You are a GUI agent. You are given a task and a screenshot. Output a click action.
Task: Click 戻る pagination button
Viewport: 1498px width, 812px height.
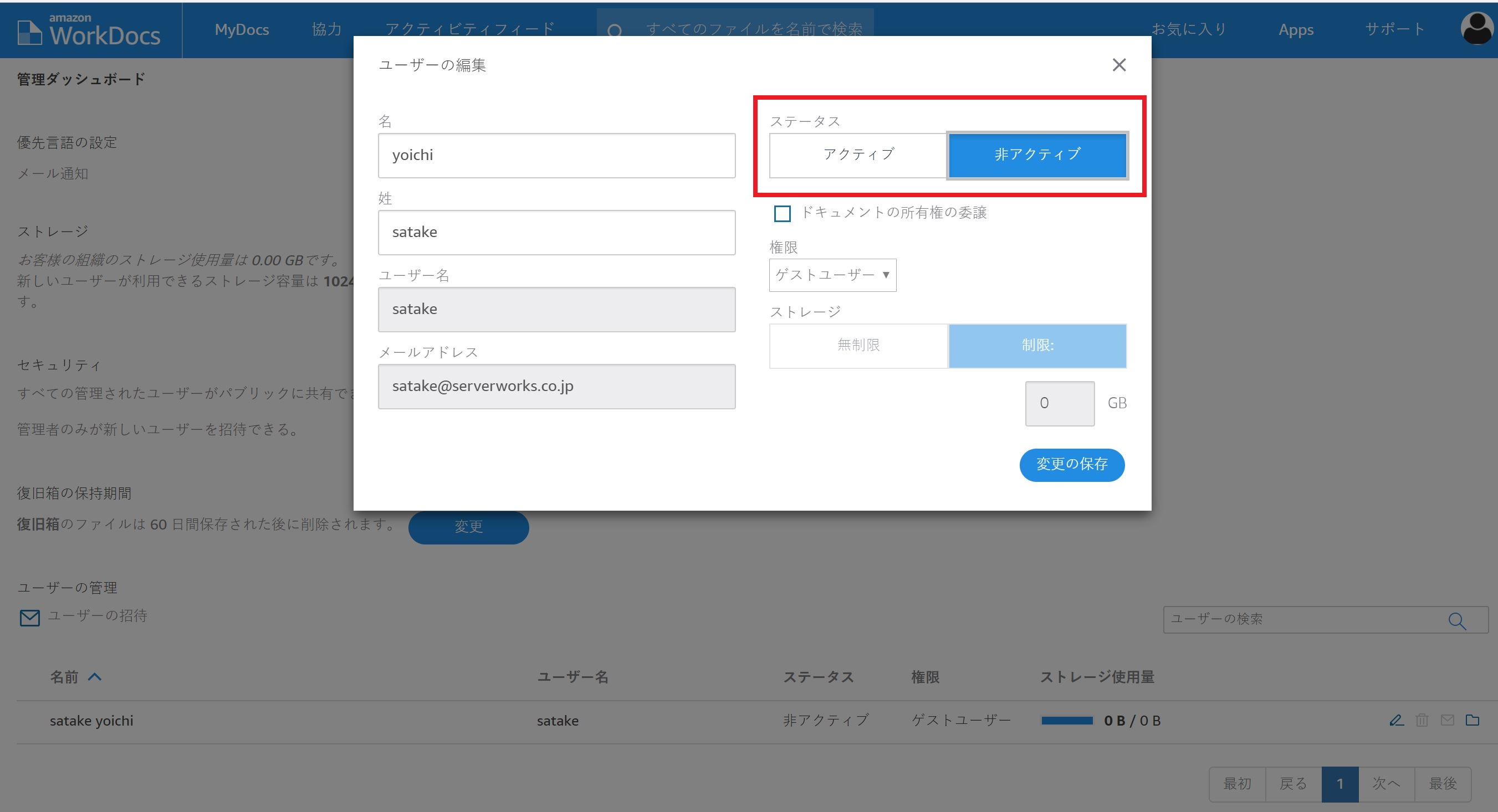(1294, 784)
